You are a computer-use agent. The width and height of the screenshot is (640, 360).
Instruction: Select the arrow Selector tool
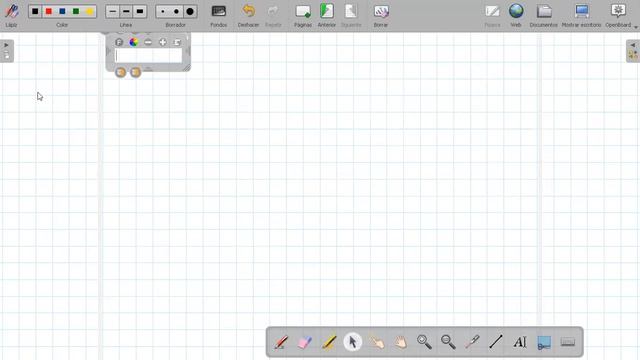pos(353,342)
